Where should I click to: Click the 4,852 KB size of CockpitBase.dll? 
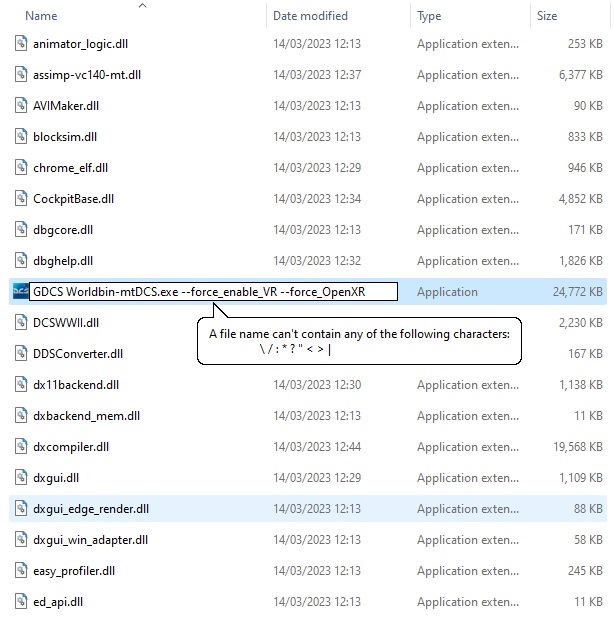(581, 199)
